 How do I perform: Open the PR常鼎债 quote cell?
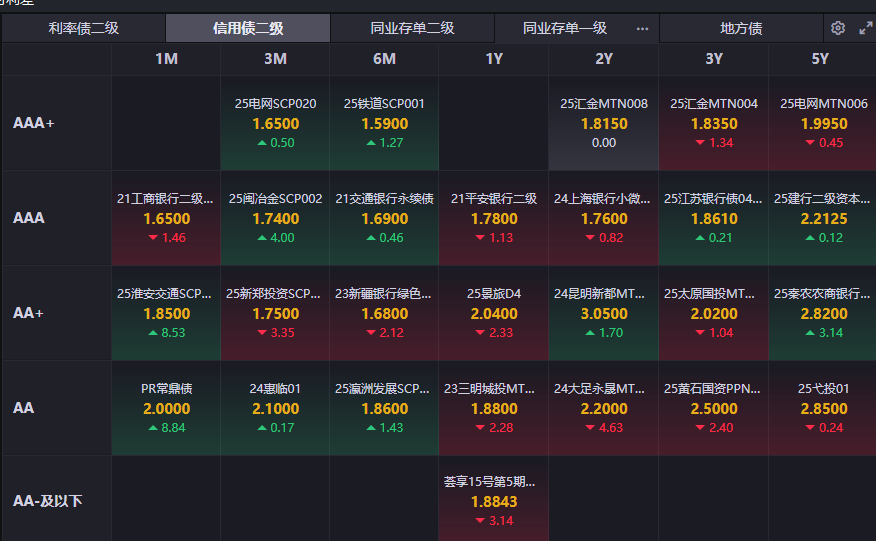click(x=166, y=408)
